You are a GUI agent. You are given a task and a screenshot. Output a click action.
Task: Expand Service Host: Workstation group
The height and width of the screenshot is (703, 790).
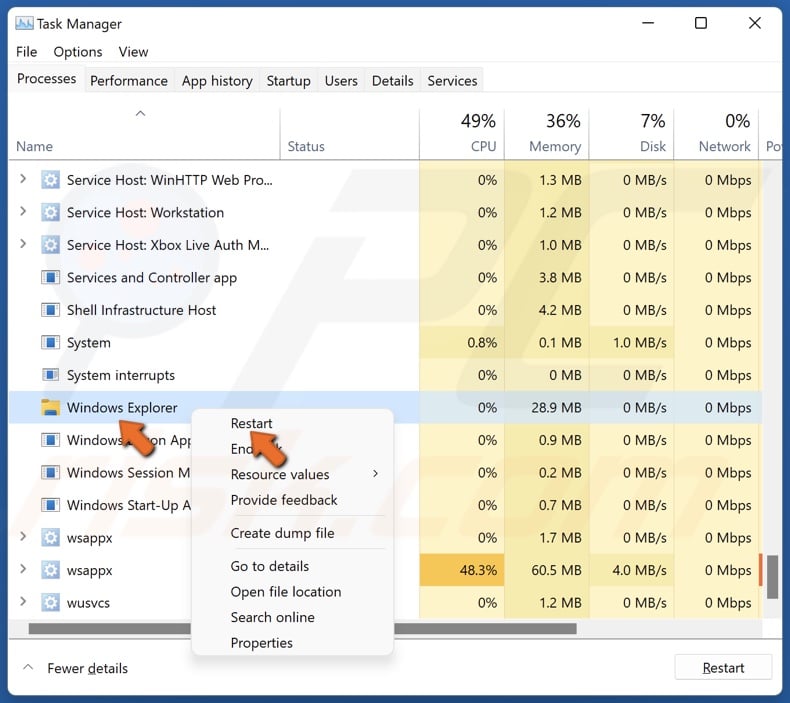click(23, 211)
